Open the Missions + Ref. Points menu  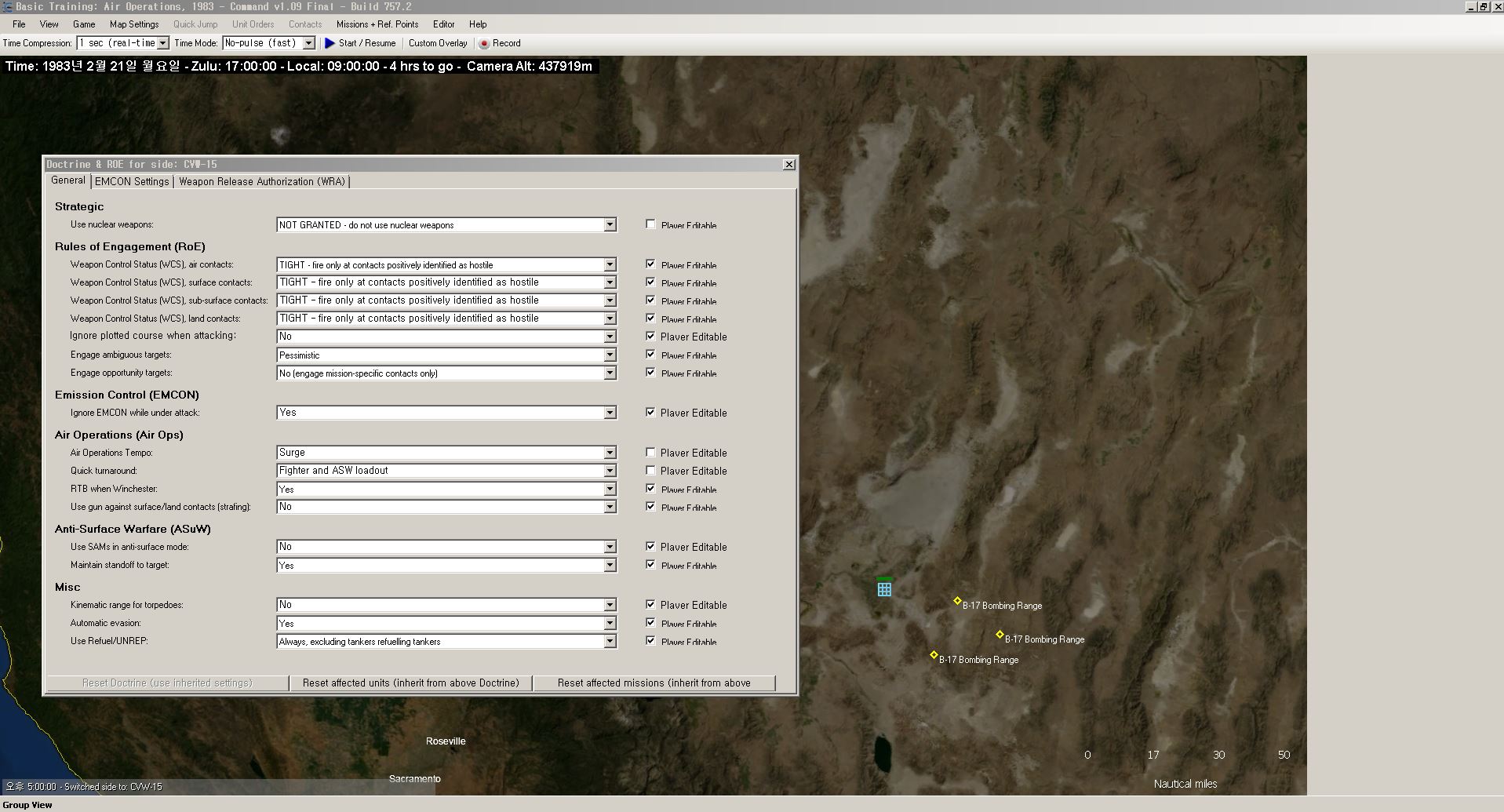377,24
